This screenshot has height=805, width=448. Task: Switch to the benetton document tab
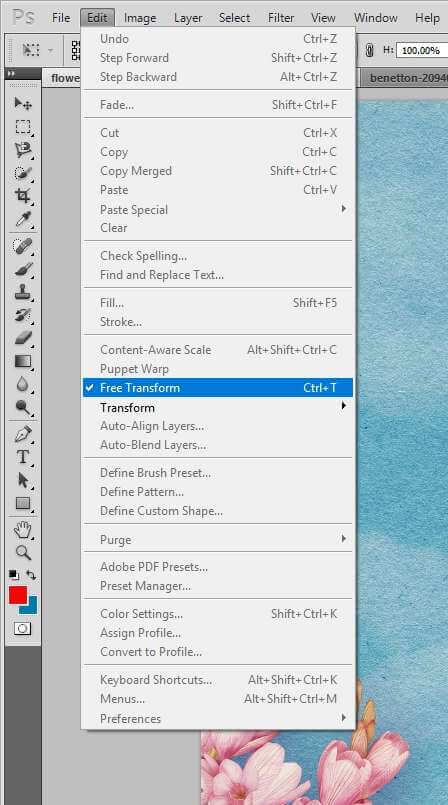405,79
